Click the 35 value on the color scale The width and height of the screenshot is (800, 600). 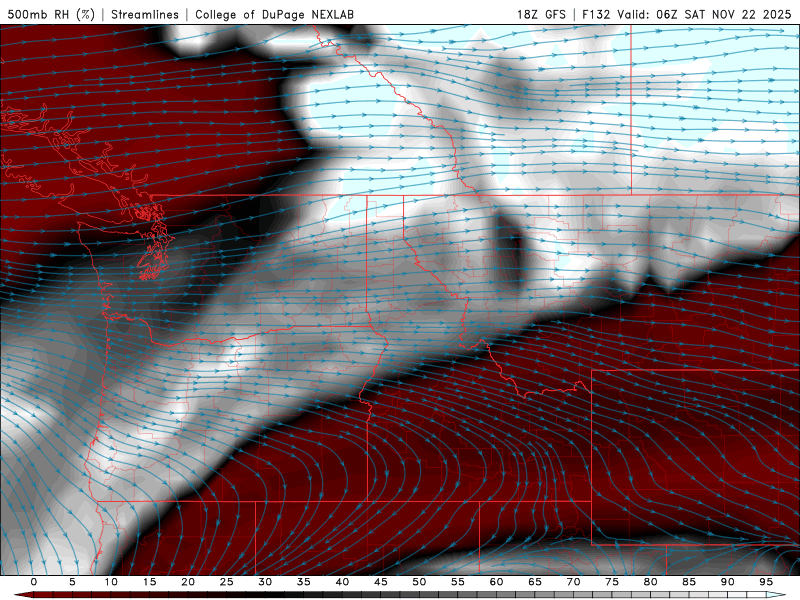coord(304,582)
